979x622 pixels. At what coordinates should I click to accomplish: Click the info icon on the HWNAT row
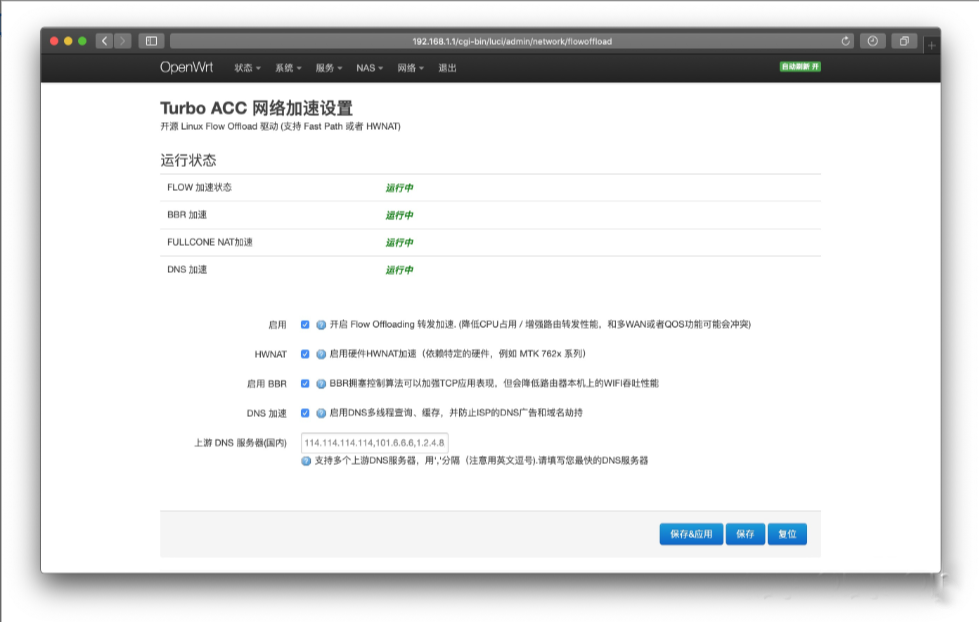tap(321, 354)
